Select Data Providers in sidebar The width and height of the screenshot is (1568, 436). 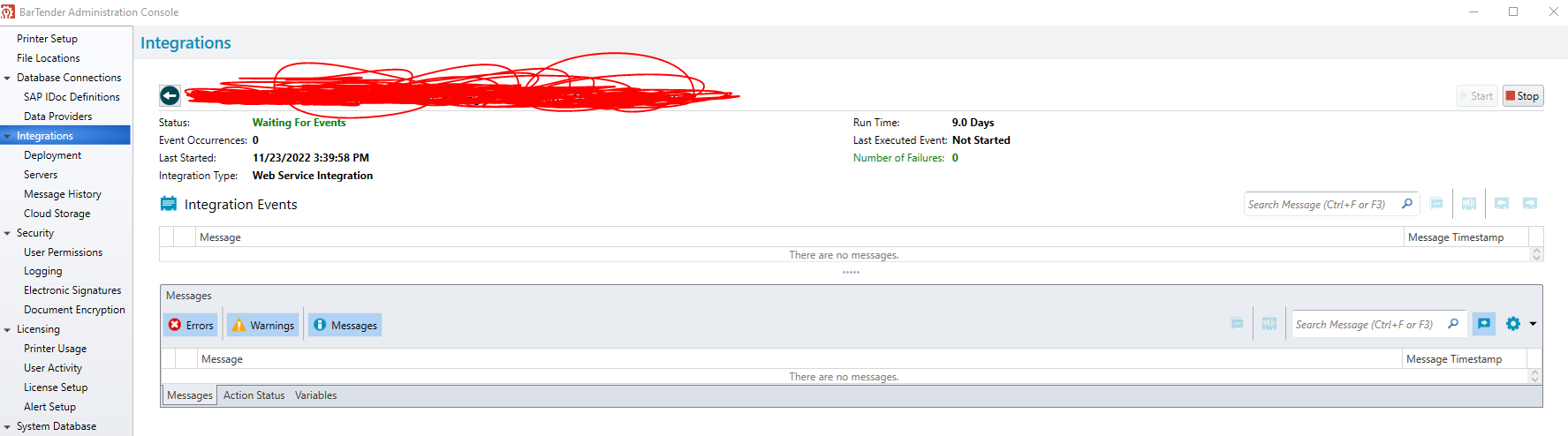click(x=57, y=117)
